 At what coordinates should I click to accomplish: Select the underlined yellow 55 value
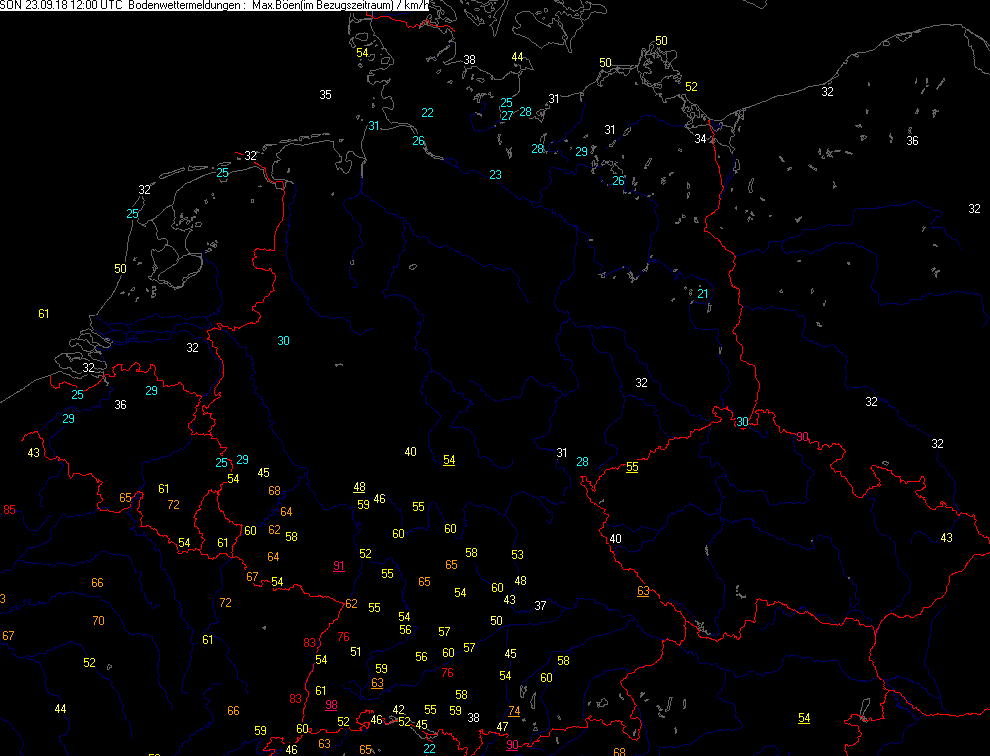click(632, 468)
